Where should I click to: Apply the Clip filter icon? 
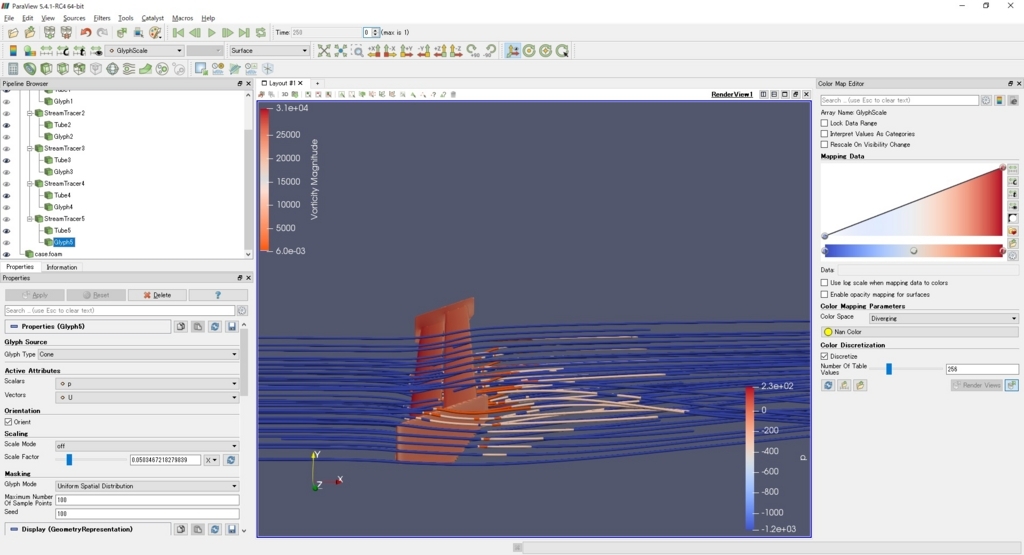point(46,69)
